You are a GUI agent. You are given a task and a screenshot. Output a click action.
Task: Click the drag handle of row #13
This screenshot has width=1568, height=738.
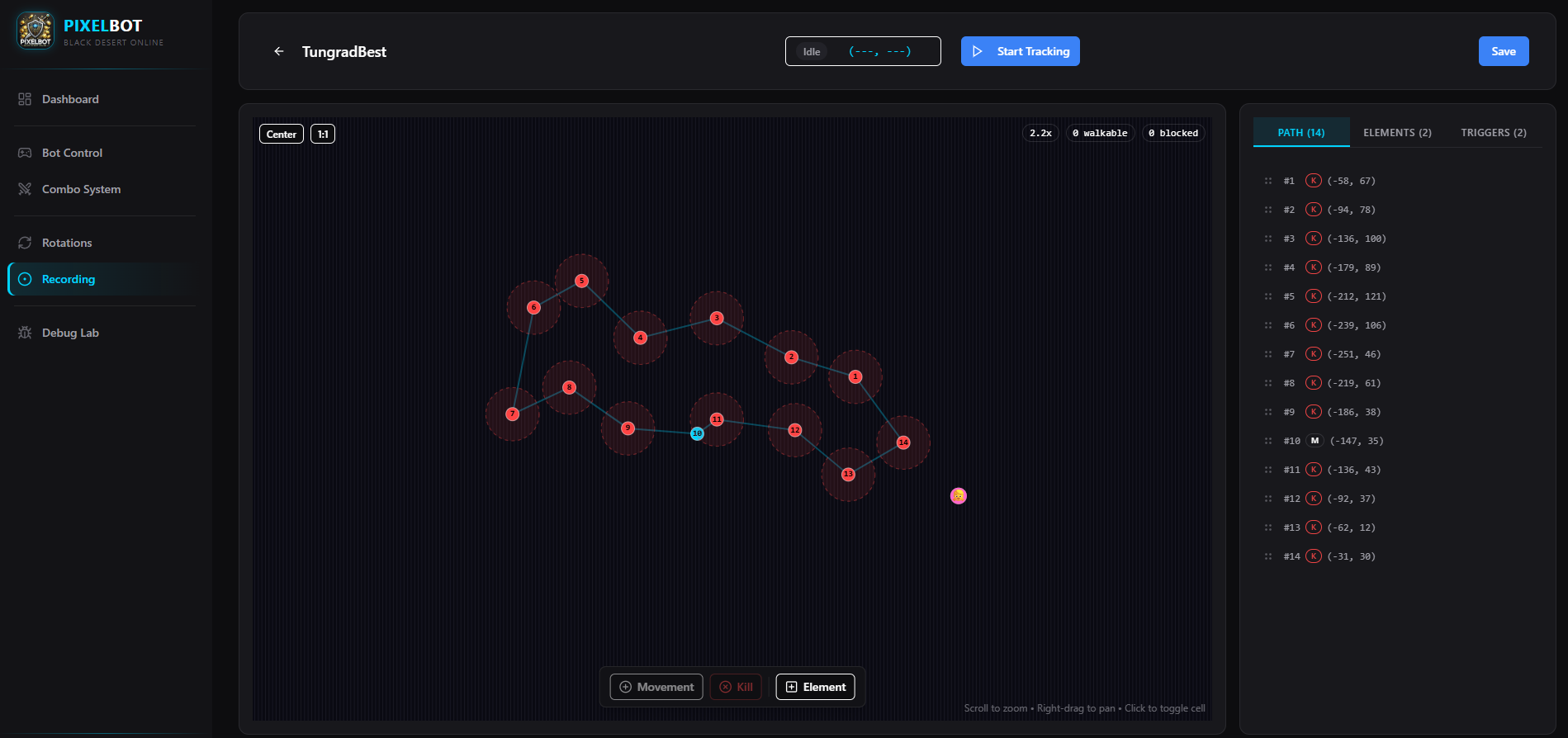[x=1268, y=527]
